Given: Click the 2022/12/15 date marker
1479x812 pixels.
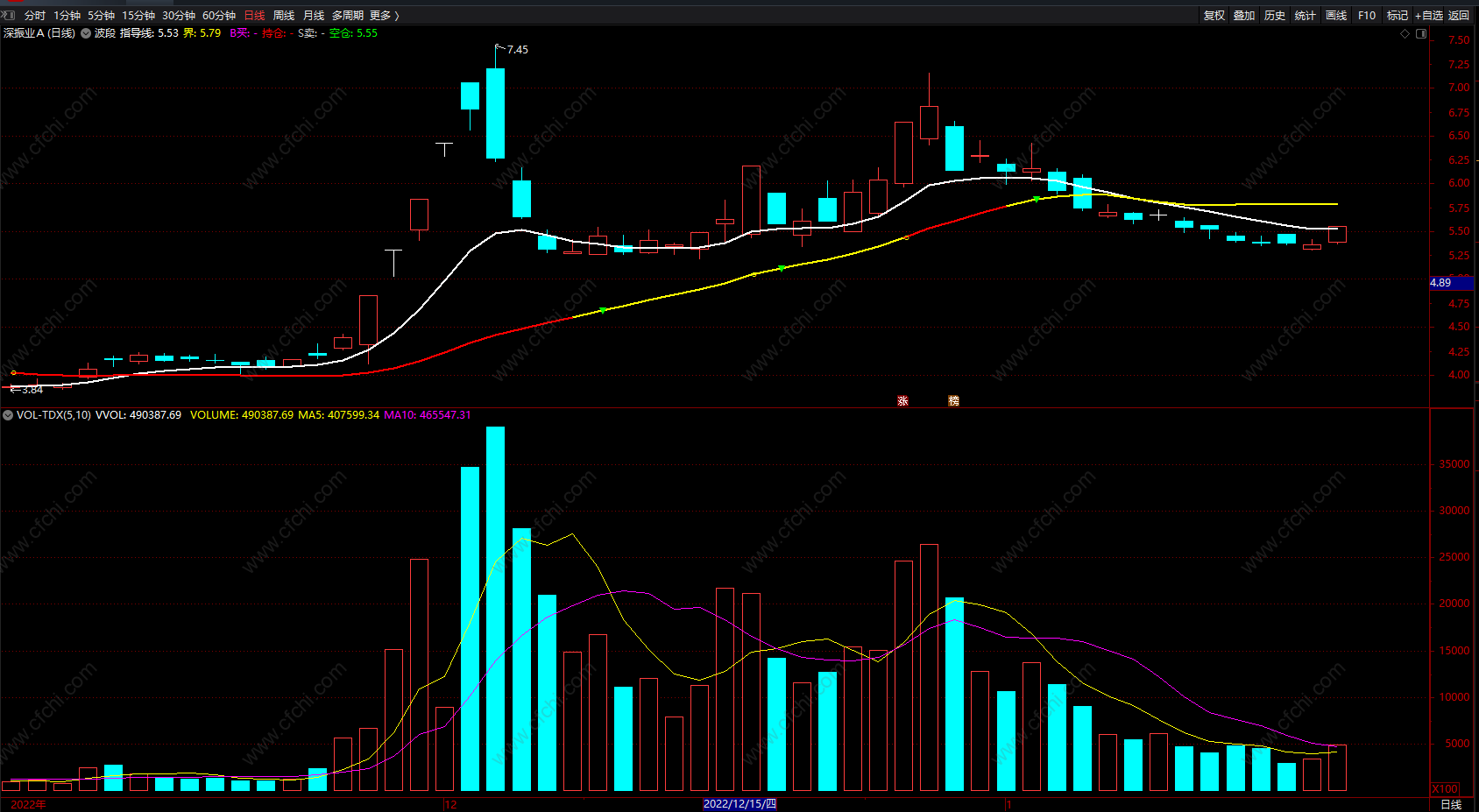Looking at the screenshot, I should pyautogui.click(x=739, y=804).
